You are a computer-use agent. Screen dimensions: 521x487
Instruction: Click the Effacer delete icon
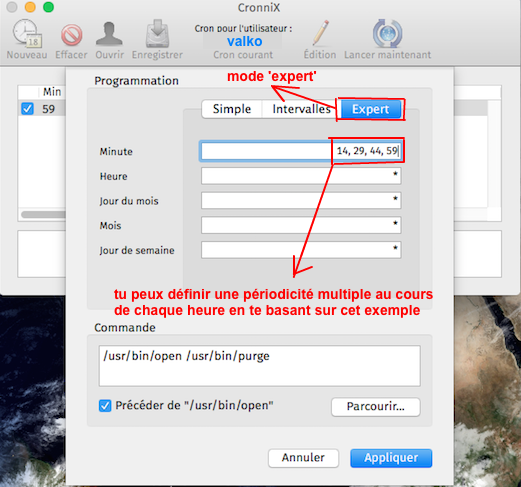pyautogui.click(x=71, y=34)
